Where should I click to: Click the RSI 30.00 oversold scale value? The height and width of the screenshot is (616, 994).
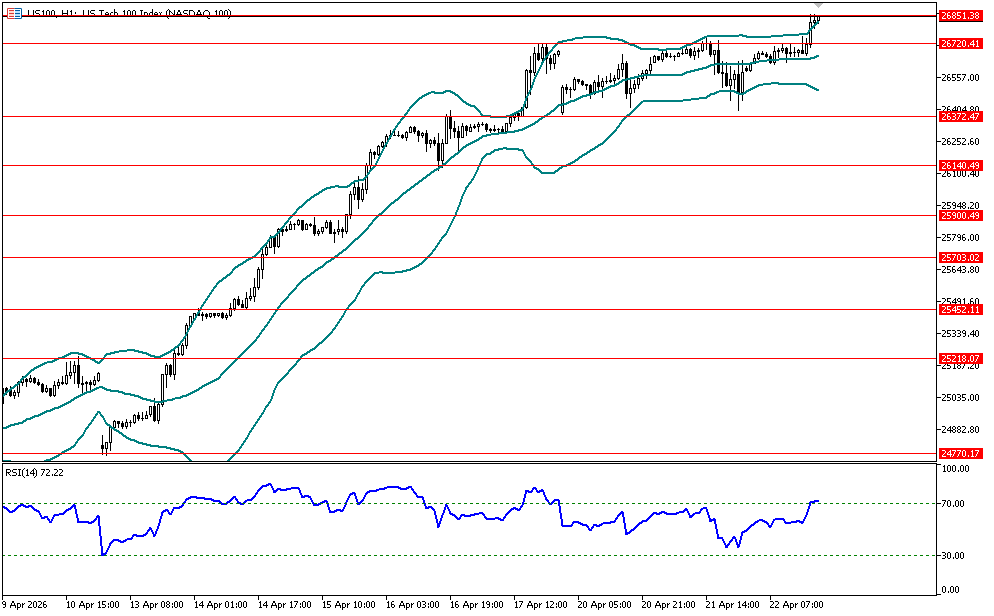click(954, 555)
